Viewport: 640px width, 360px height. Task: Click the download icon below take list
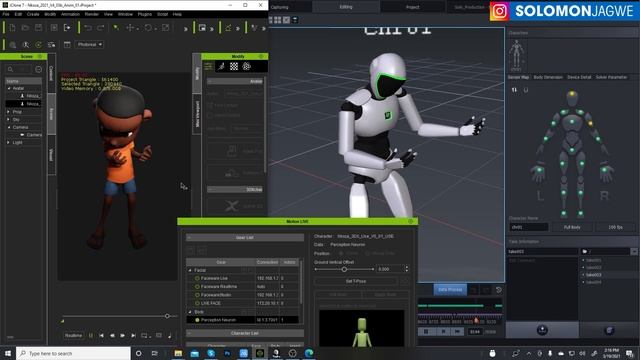[x=542, y=330]
